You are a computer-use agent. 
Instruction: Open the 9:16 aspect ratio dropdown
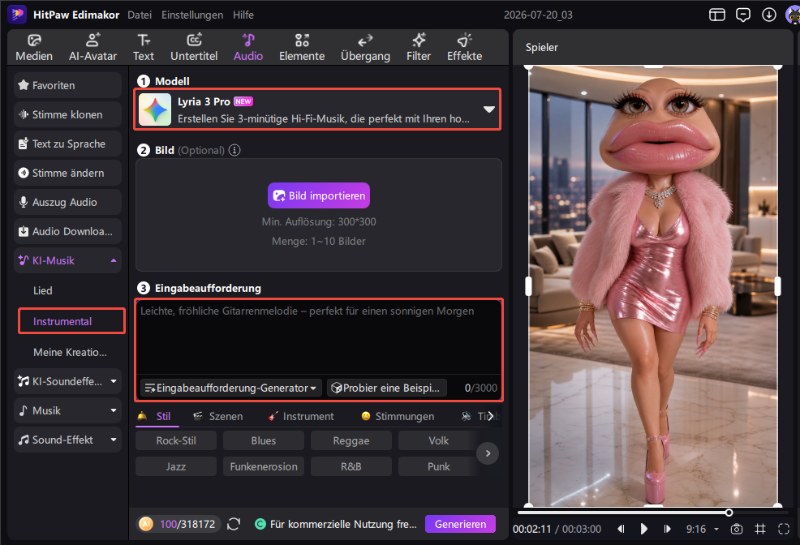[x=702, y=529]
